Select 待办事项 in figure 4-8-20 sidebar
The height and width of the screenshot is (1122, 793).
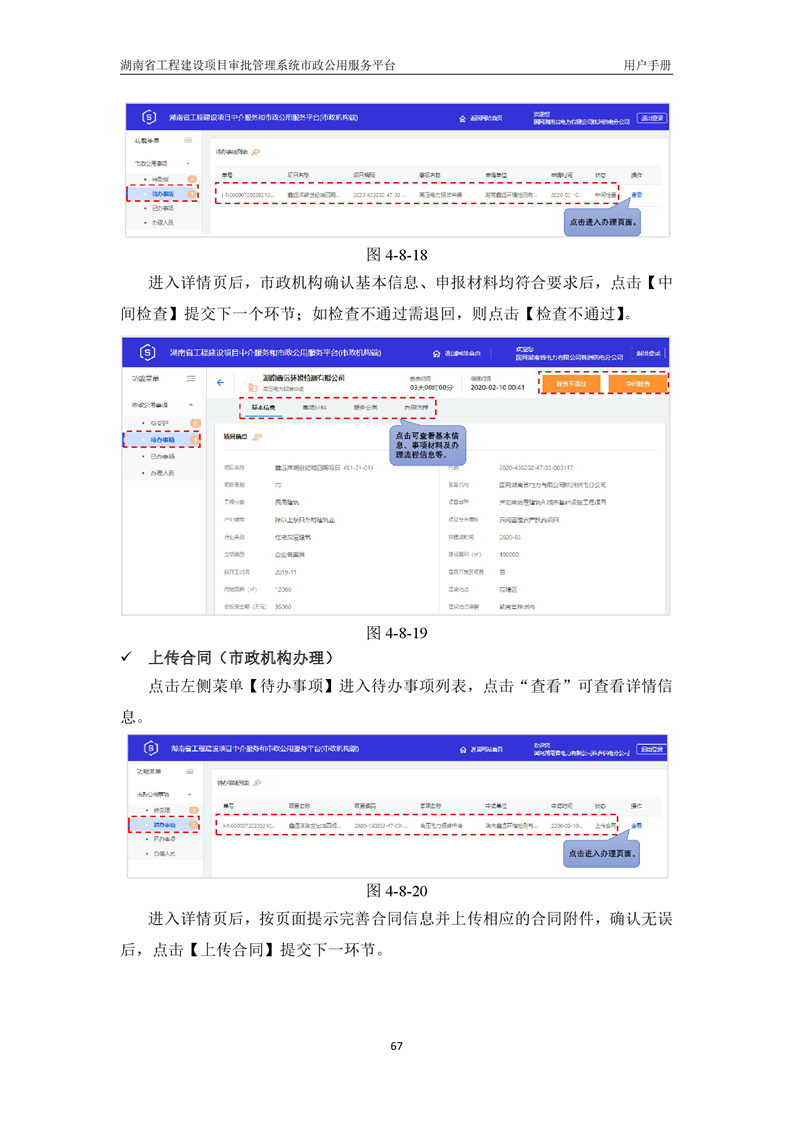pyautogui.click(x=165, y=825)
